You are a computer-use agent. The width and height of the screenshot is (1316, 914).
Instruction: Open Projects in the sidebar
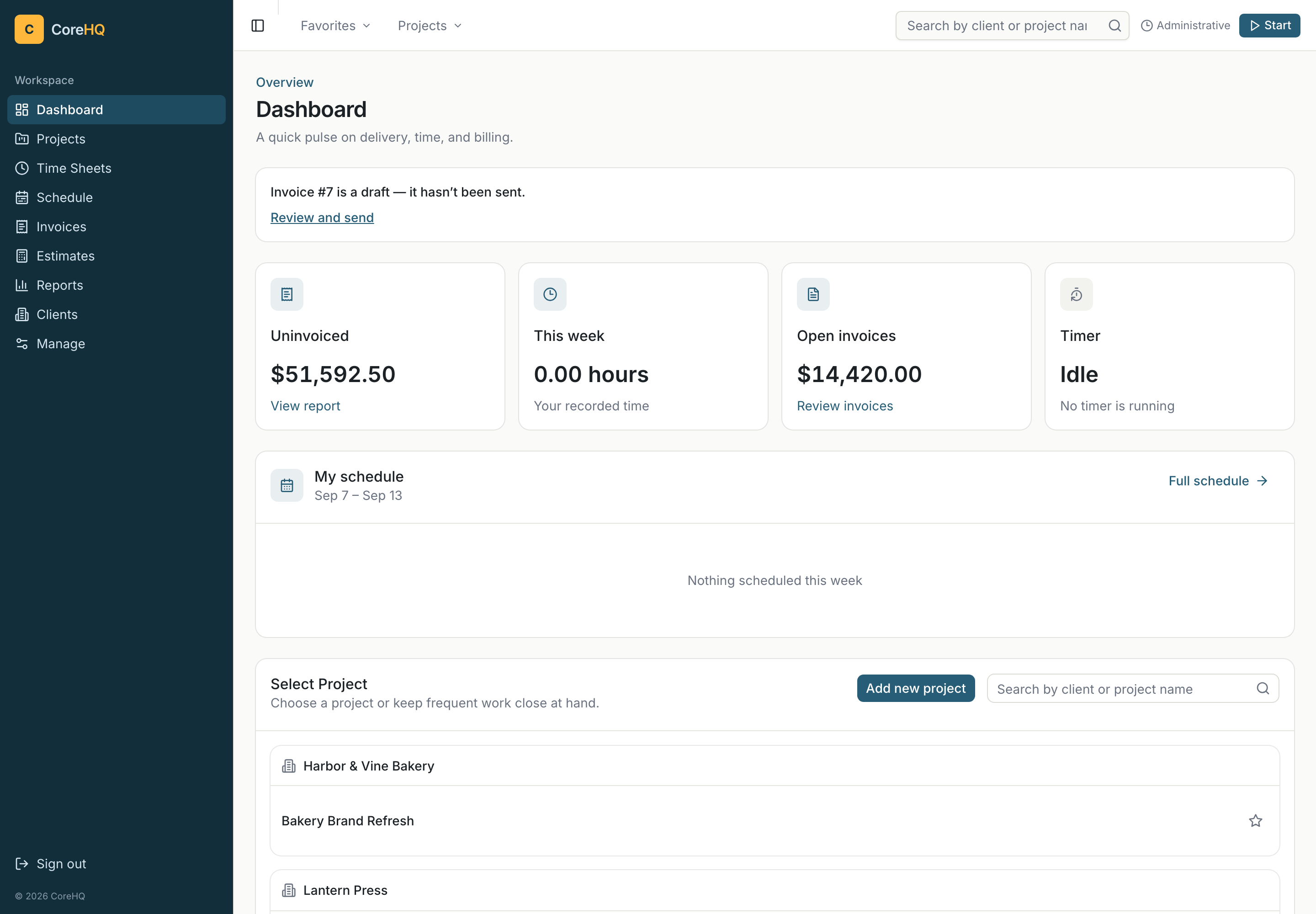click(x=116, y=139)
